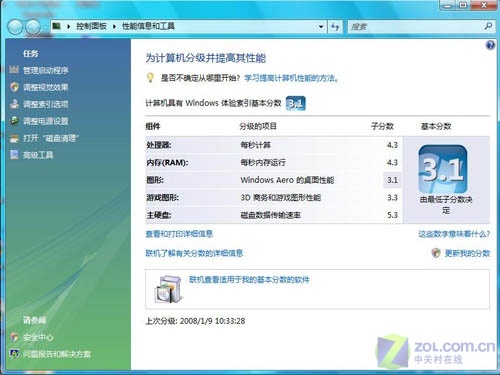
Task: Open the address bar history dropdown arrow
Action: [x=321, y=27]
